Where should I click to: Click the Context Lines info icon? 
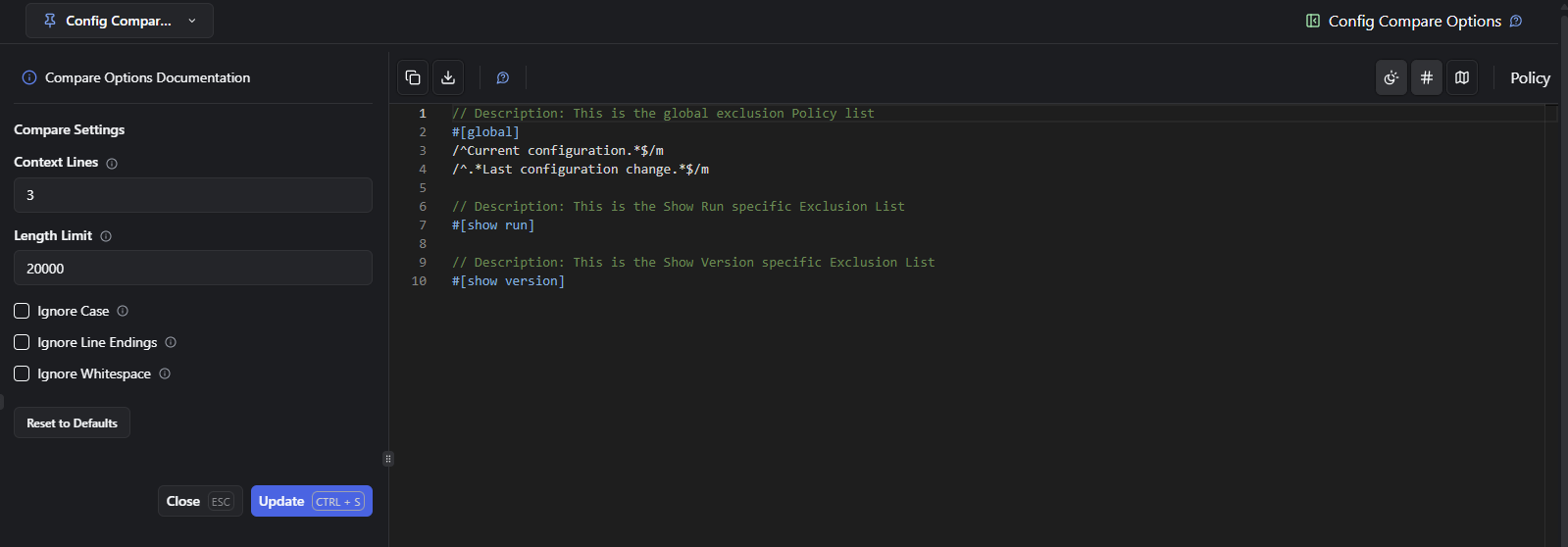point(112,164)
